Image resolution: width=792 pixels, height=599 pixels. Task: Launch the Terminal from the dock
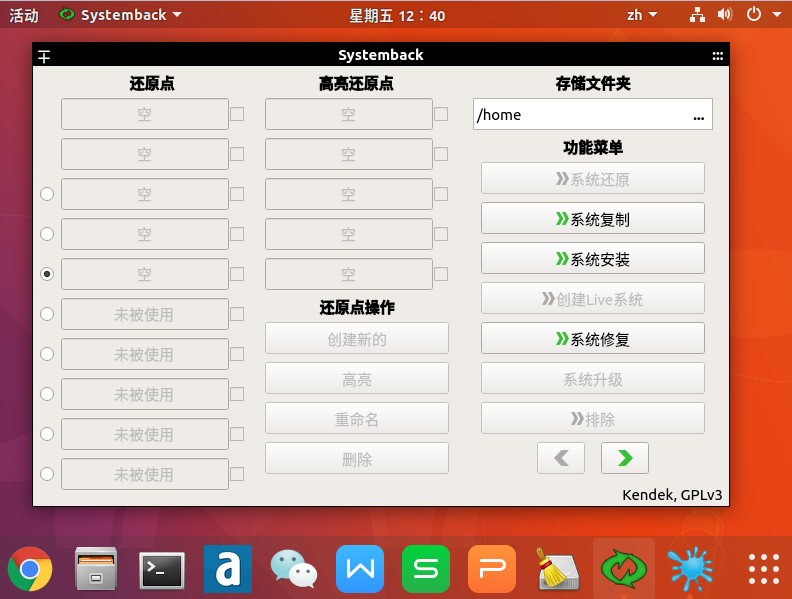pos(162,571)
